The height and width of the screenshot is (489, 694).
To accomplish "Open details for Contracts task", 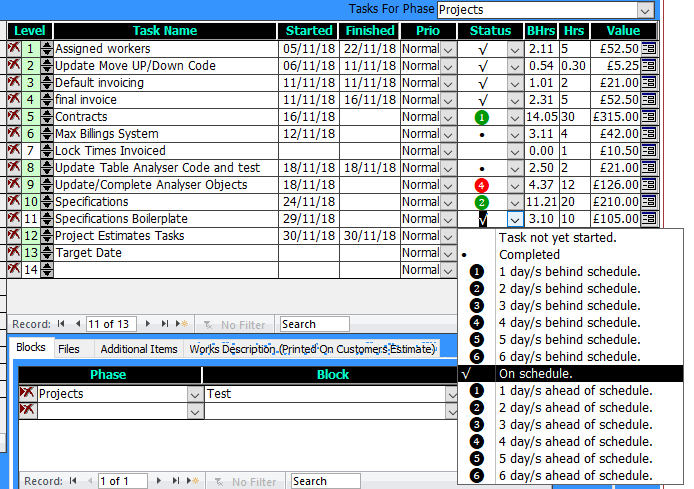I will (x=649, y=116).
